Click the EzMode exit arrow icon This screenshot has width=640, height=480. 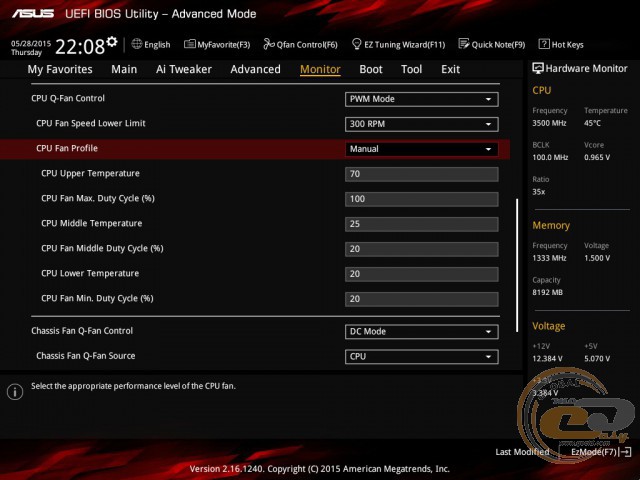625,452
